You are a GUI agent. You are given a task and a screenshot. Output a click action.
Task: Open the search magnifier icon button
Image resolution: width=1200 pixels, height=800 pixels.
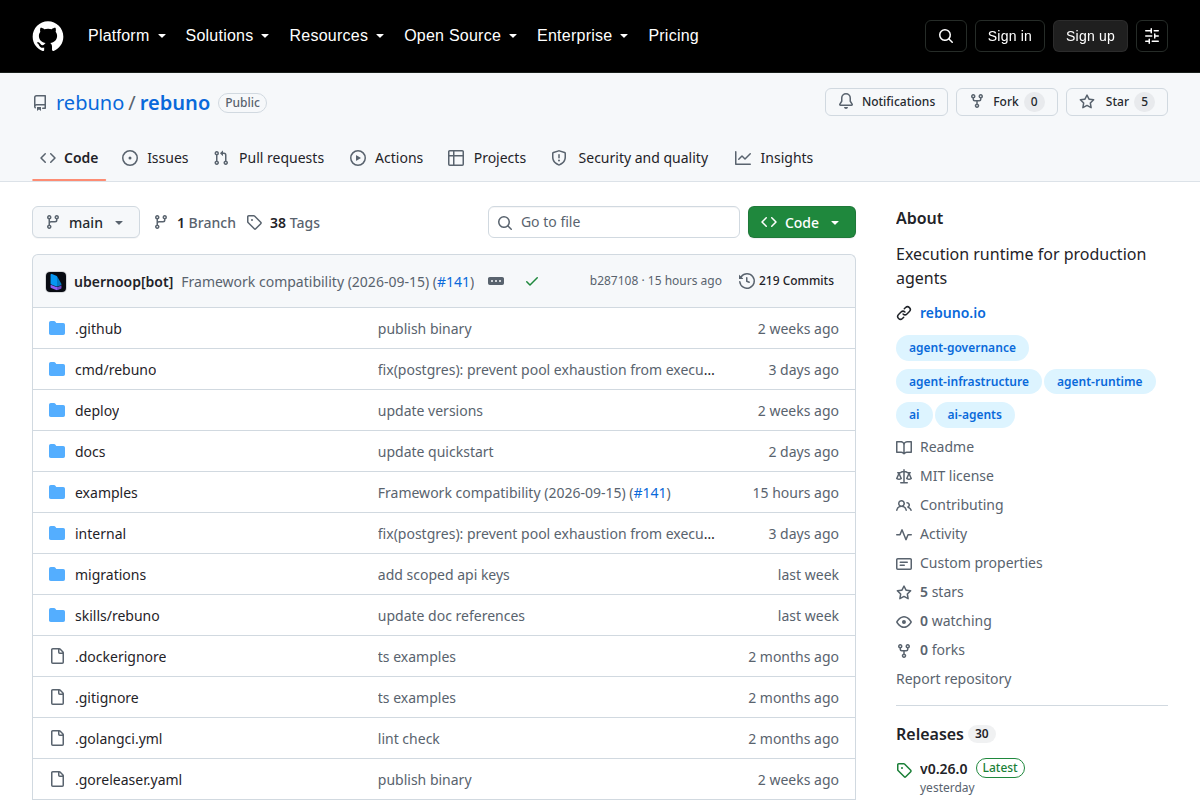coord(946,36)
